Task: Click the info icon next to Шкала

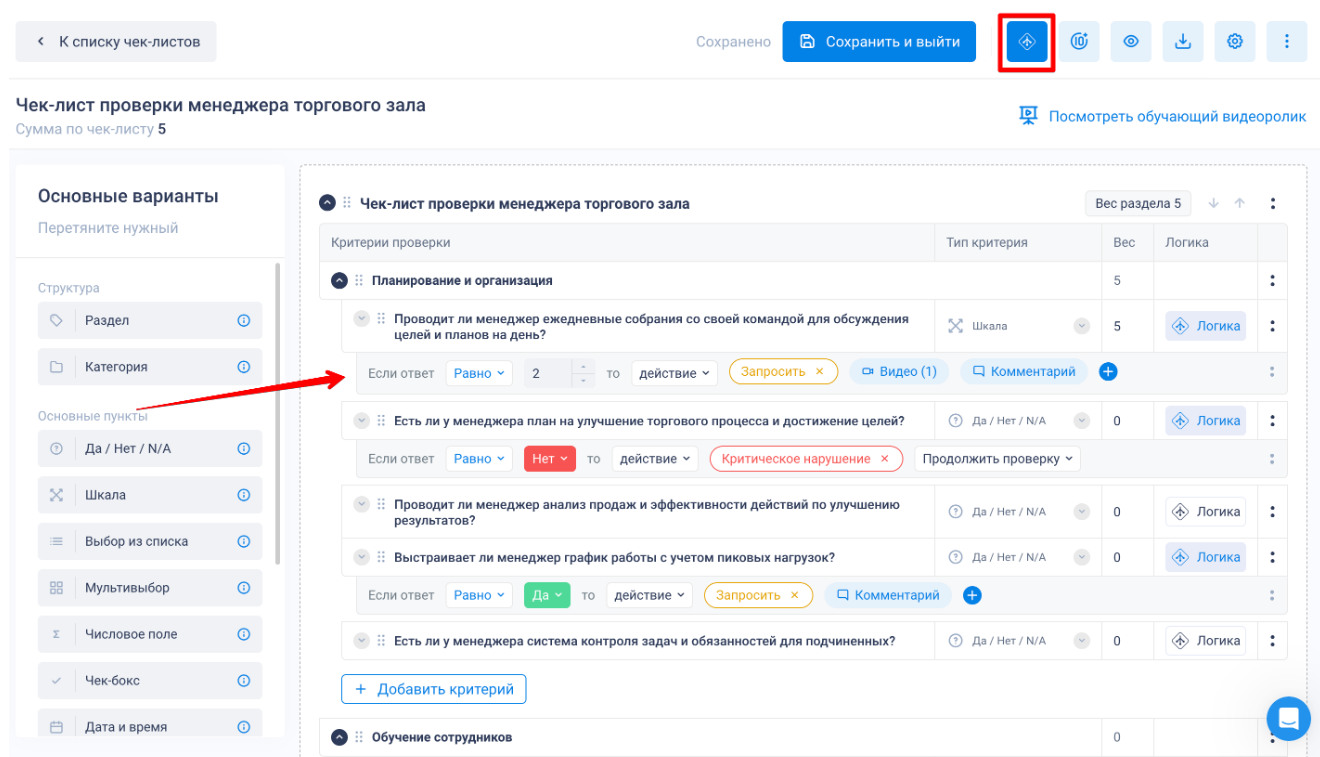Action: (243, 495)
